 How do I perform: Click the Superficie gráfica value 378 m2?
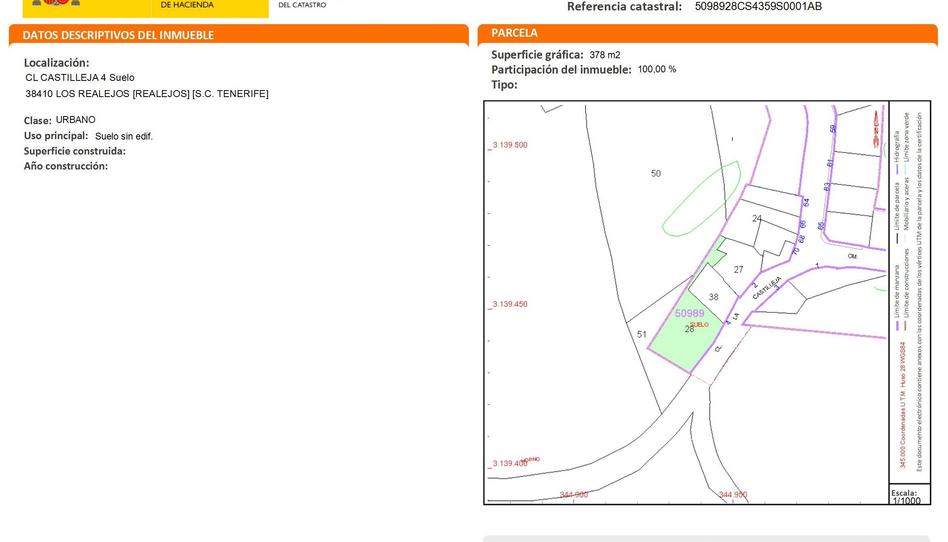pyautogui.click(x=605, y=55)
